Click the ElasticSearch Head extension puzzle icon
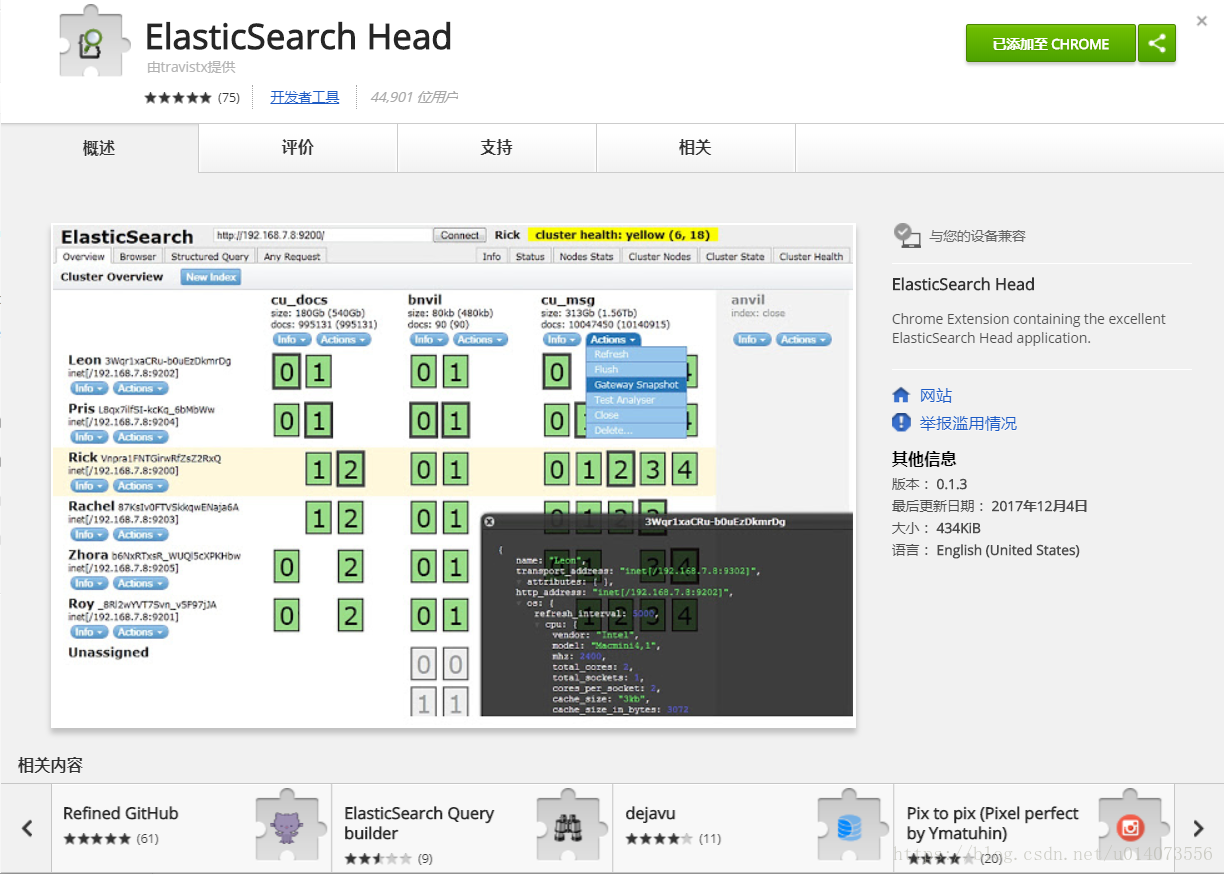Screen dimensions: 1224x874 pos(93,43)
